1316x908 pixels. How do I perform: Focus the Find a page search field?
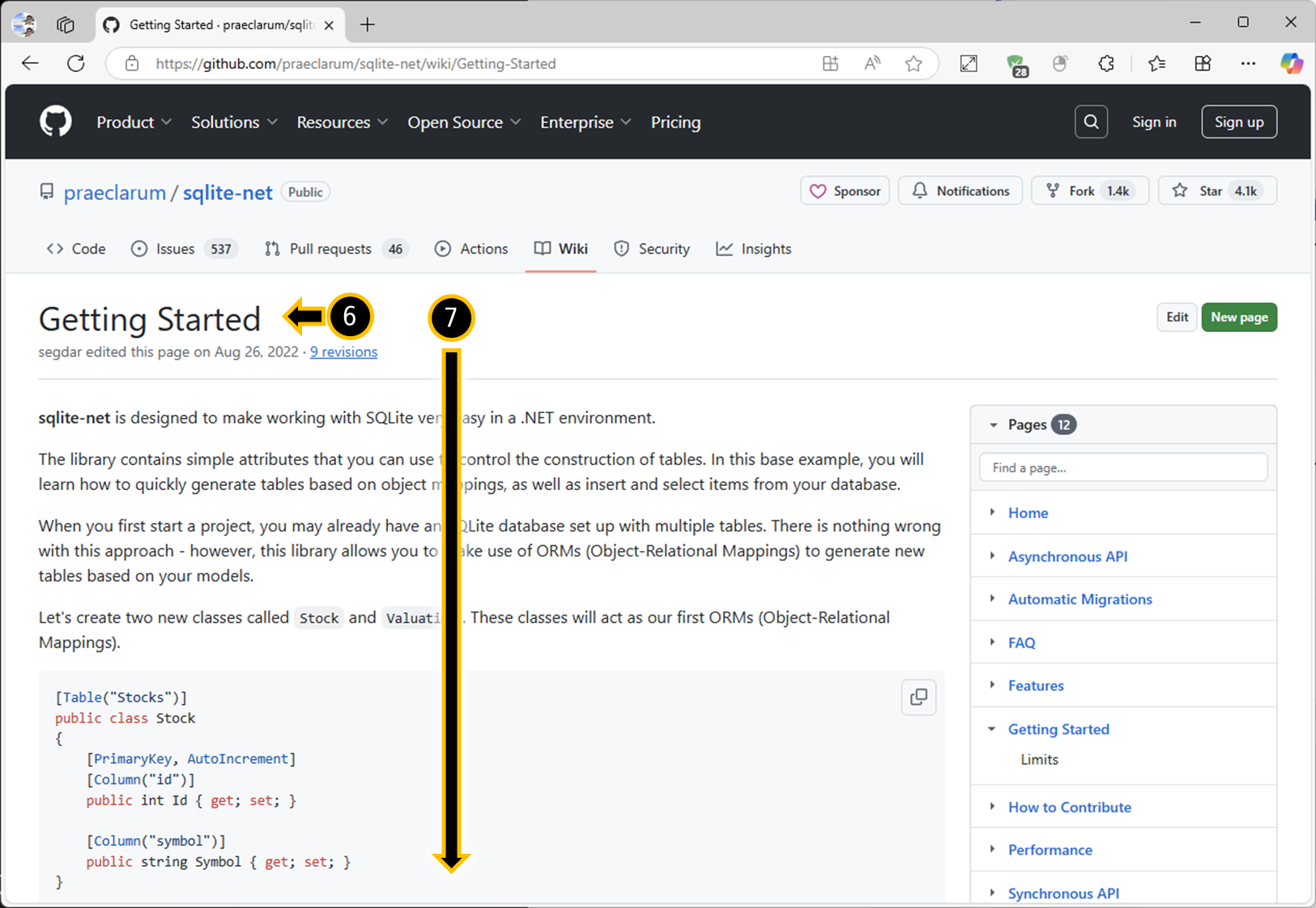1123,467
